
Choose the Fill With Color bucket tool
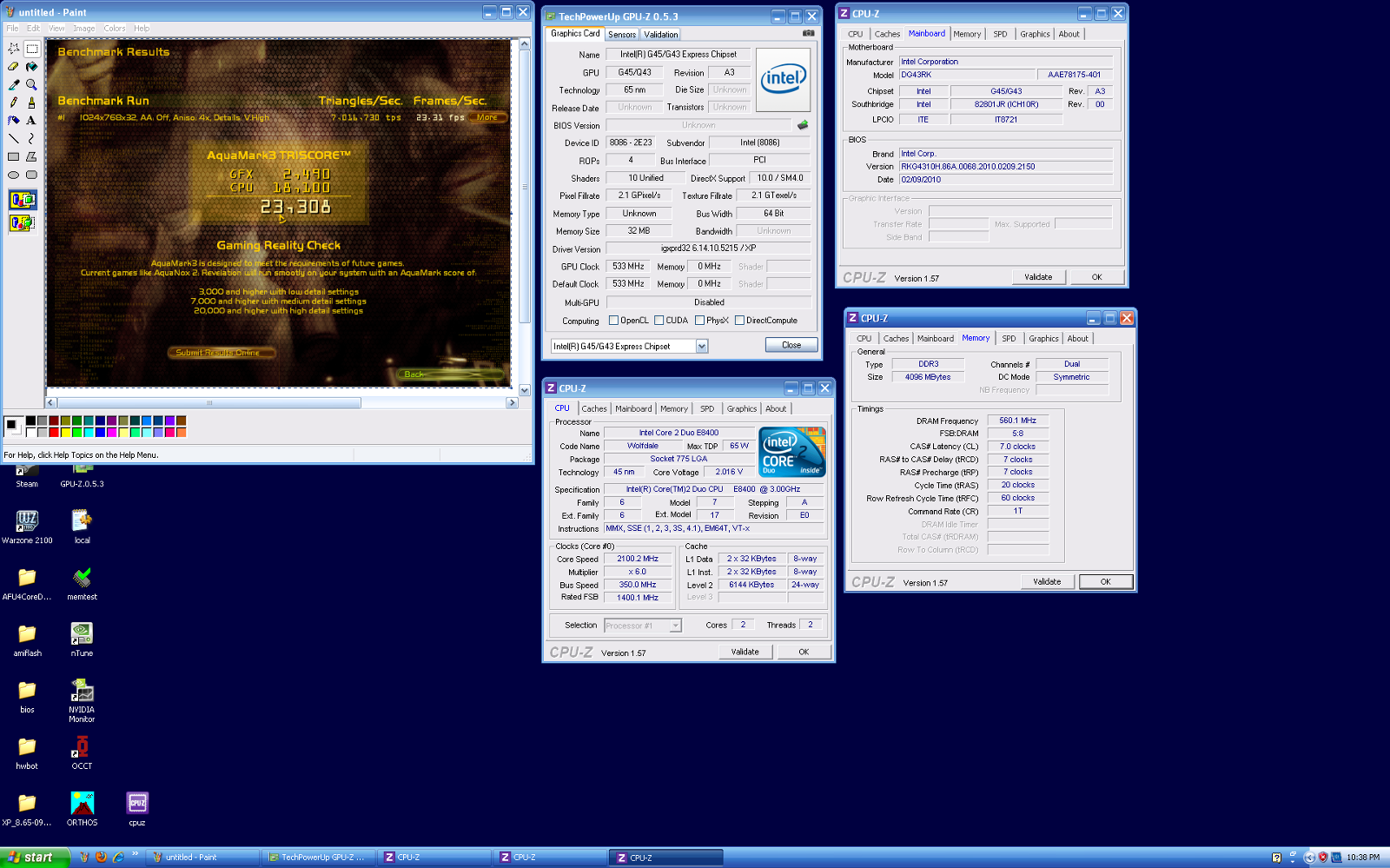[32, 67]
